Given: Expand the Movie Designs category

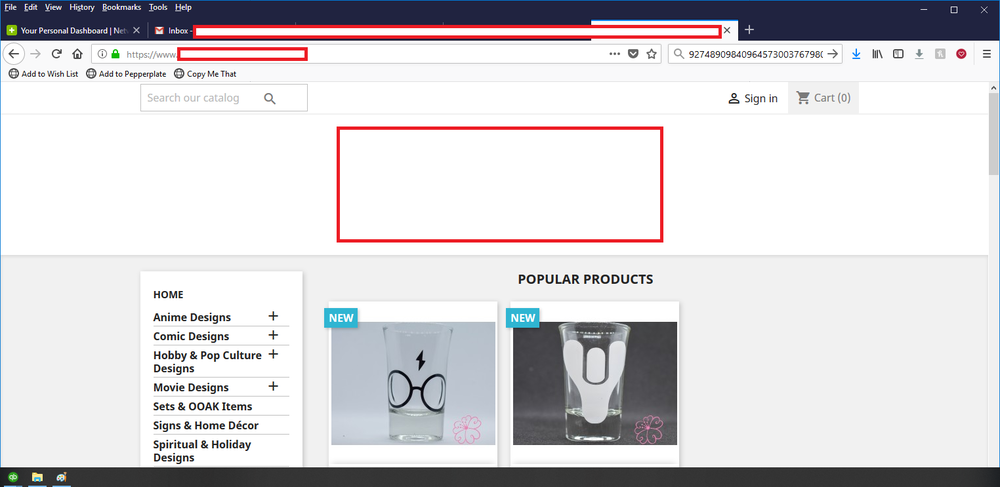Looking at the screenshot, I should (273, 386).
